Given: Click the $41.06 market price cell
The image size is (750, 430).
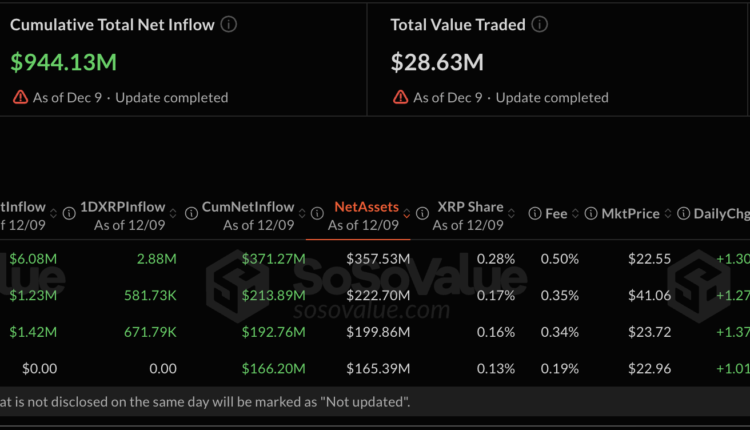Looking at the screenshot, I should pos(649,295).
